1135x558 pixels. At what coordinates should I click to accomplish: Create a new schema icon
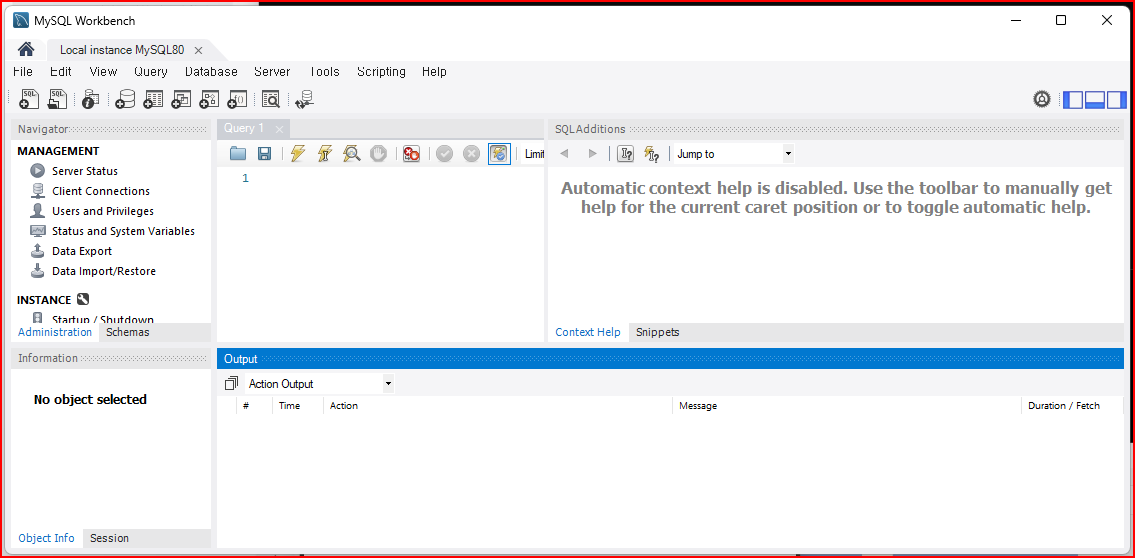click(125, 99)
